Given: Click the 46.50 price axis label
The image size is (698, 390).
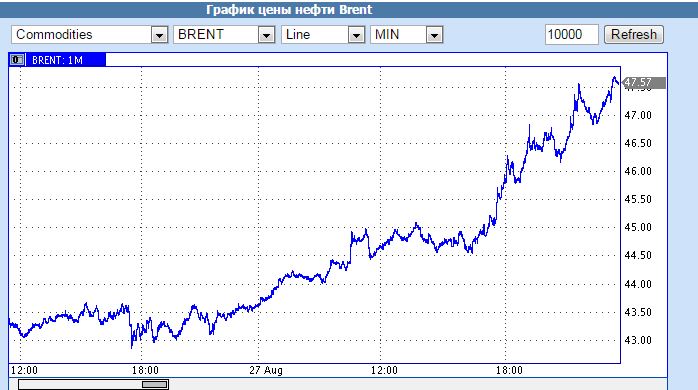Looking at the screenshot, I should [638, 143].
